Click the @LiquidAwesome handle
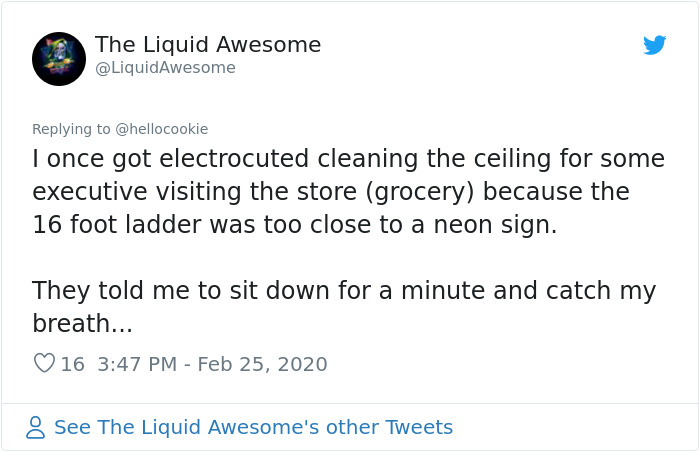 [165, 68]
